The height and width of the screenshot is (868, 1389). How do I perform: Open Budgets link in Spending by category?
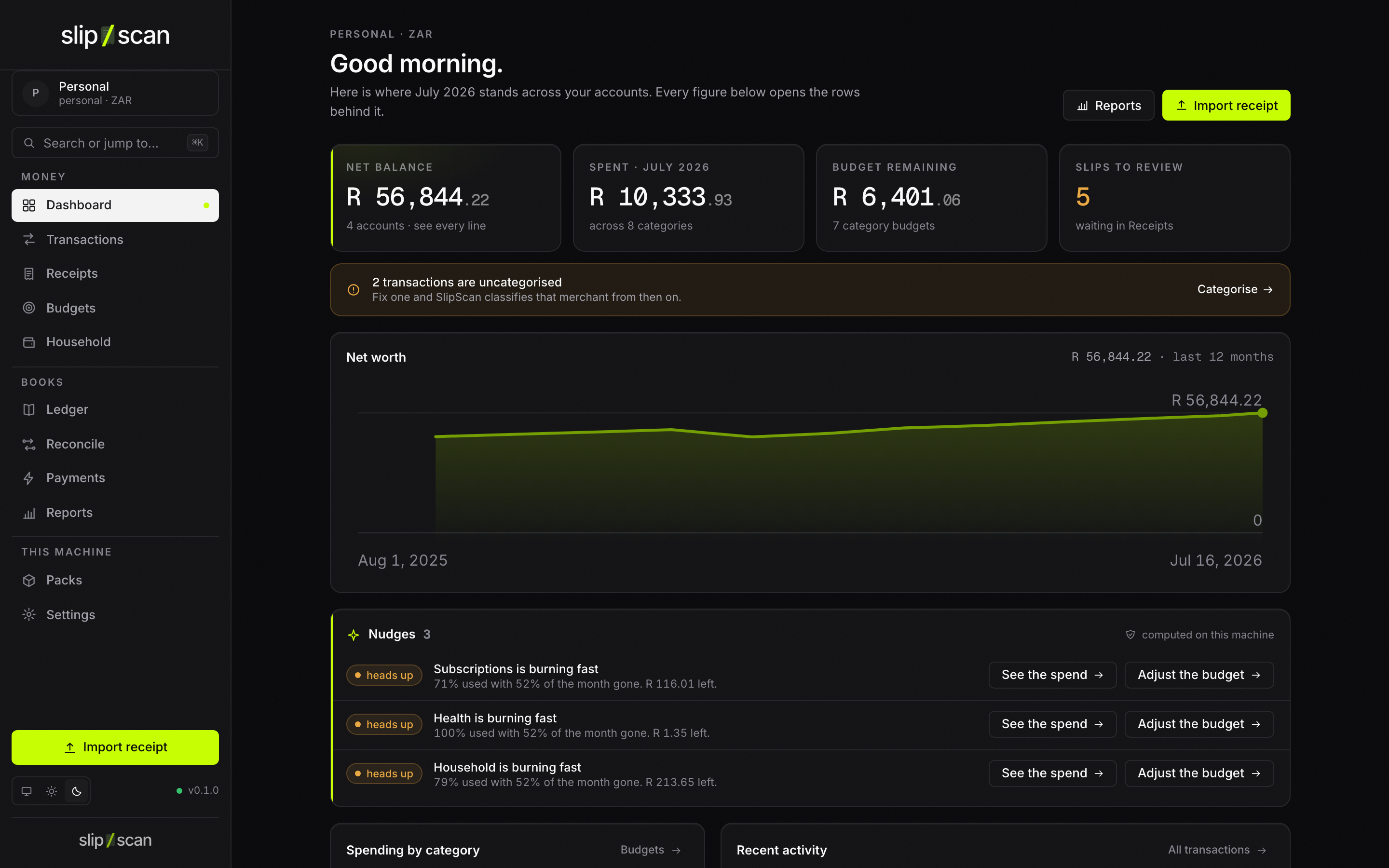coord(650,850)
